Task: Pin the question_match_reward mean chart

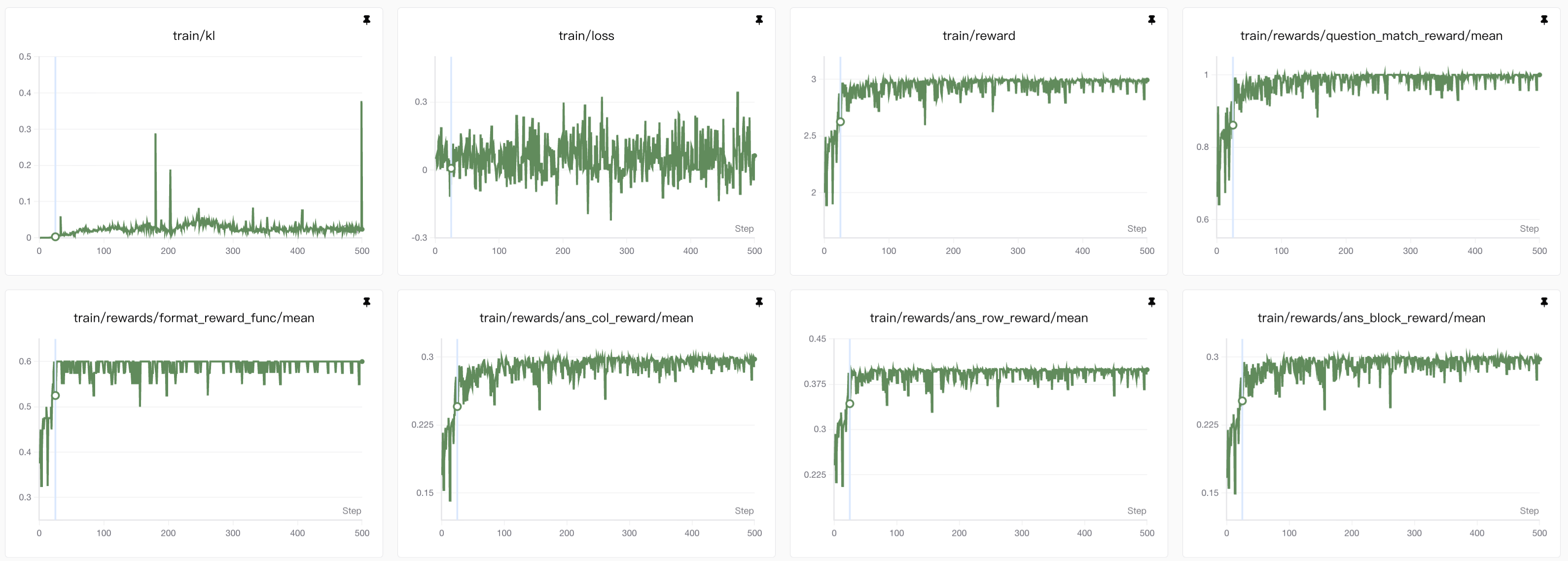Action: [x=1544, y=20]
